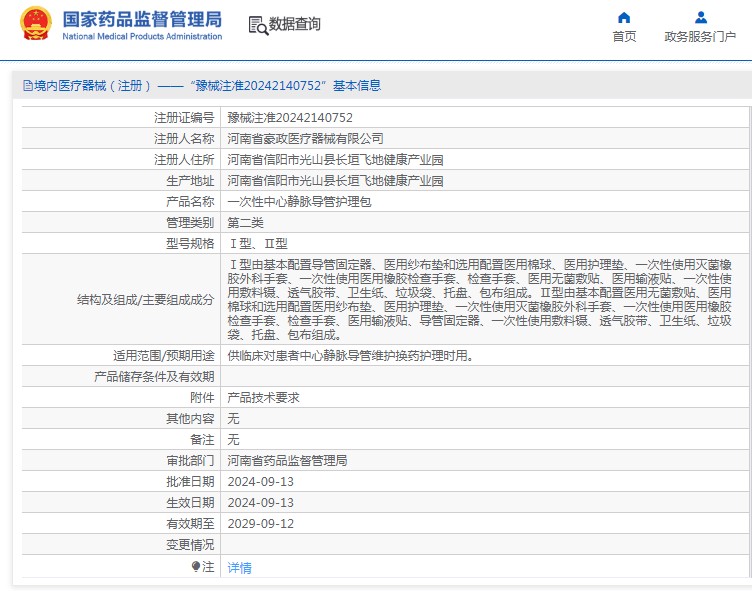Viewport: 752px width, 591px height.
Task: Click the National Medical Products Administration subtitle
Action: 142,37
